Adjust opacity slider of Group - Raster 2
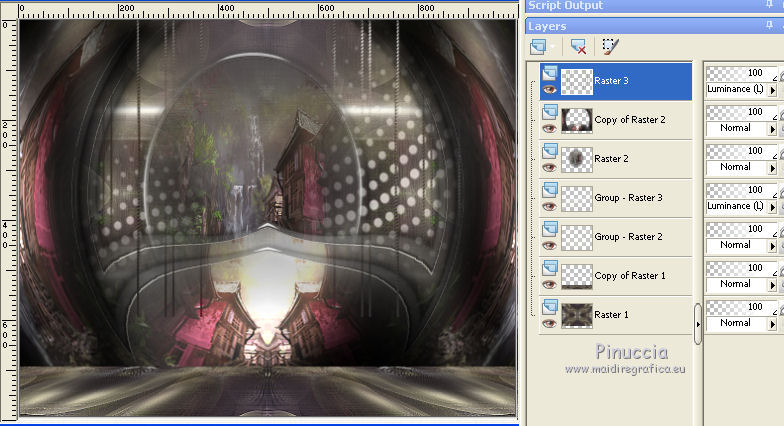Image resolution: width=784 pixels, height=426 pixels. coord(742,230)
